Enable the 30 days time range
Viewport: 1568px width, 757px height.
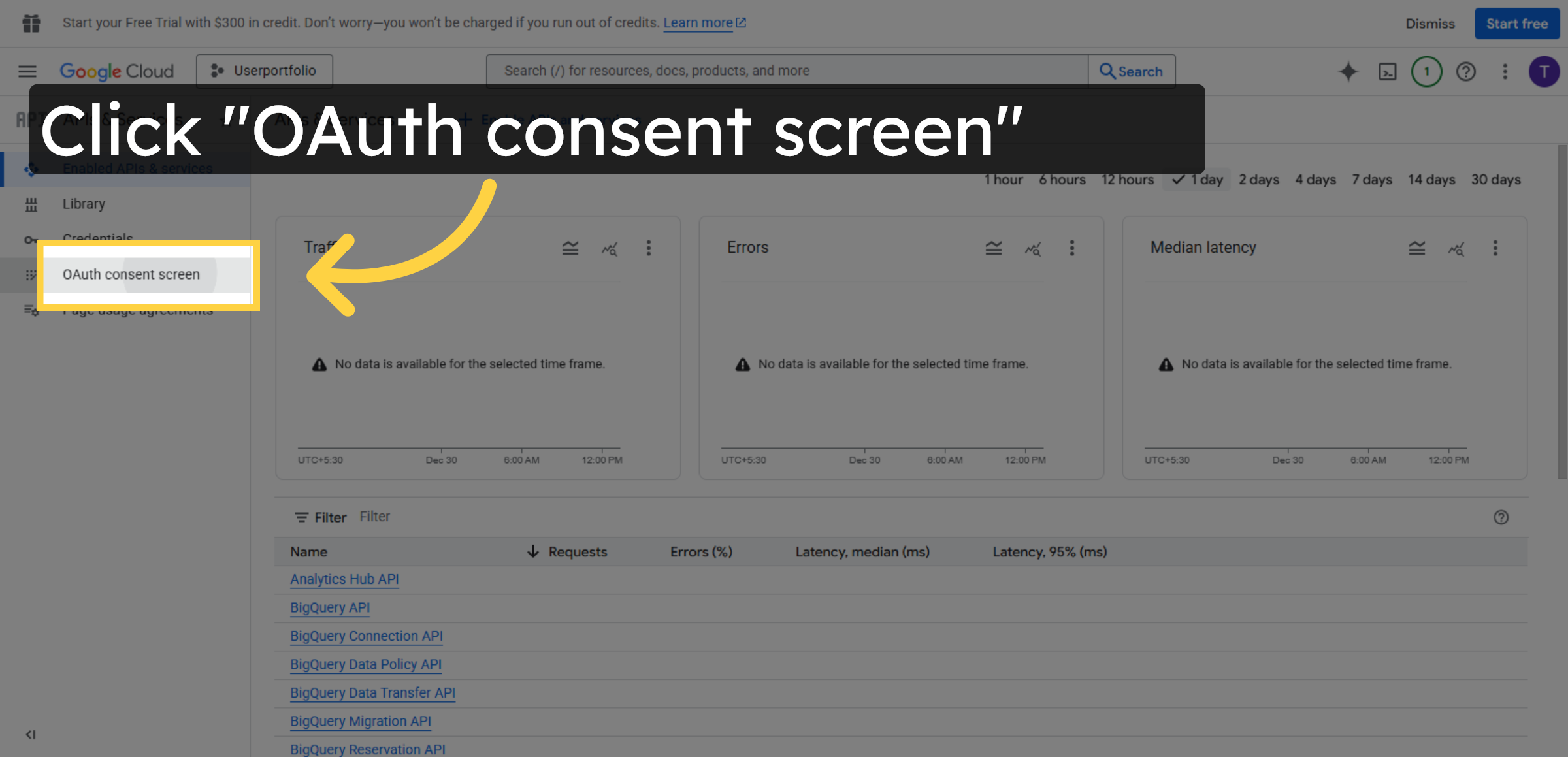[1495, 180]
